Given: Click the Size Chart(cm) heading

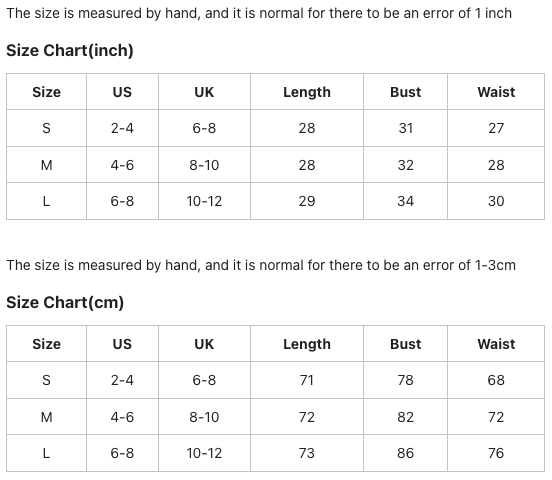Looking at the screenshot, I should [65, 303].
